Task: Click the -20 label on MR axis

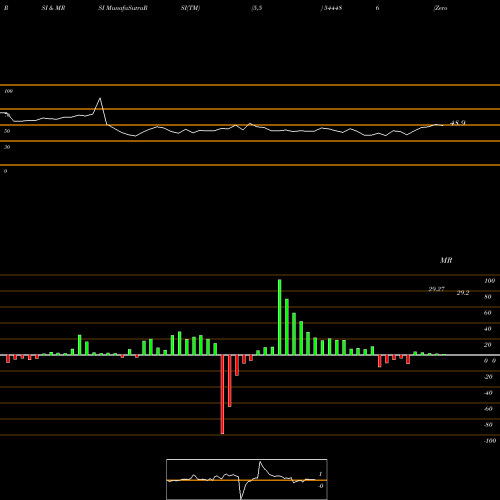Action: pyautogui.click(x=488, y=377)
